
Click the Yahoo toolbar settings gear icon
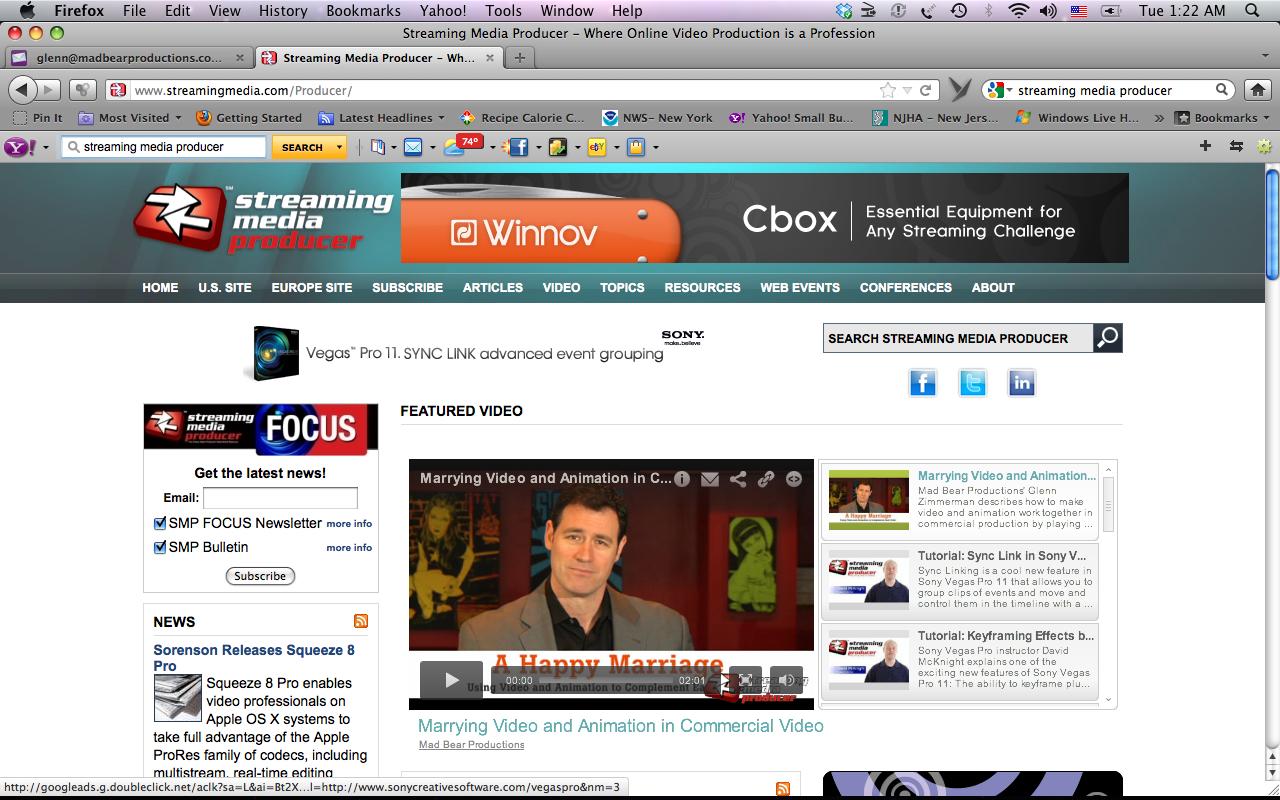(x=1264, y=146)
